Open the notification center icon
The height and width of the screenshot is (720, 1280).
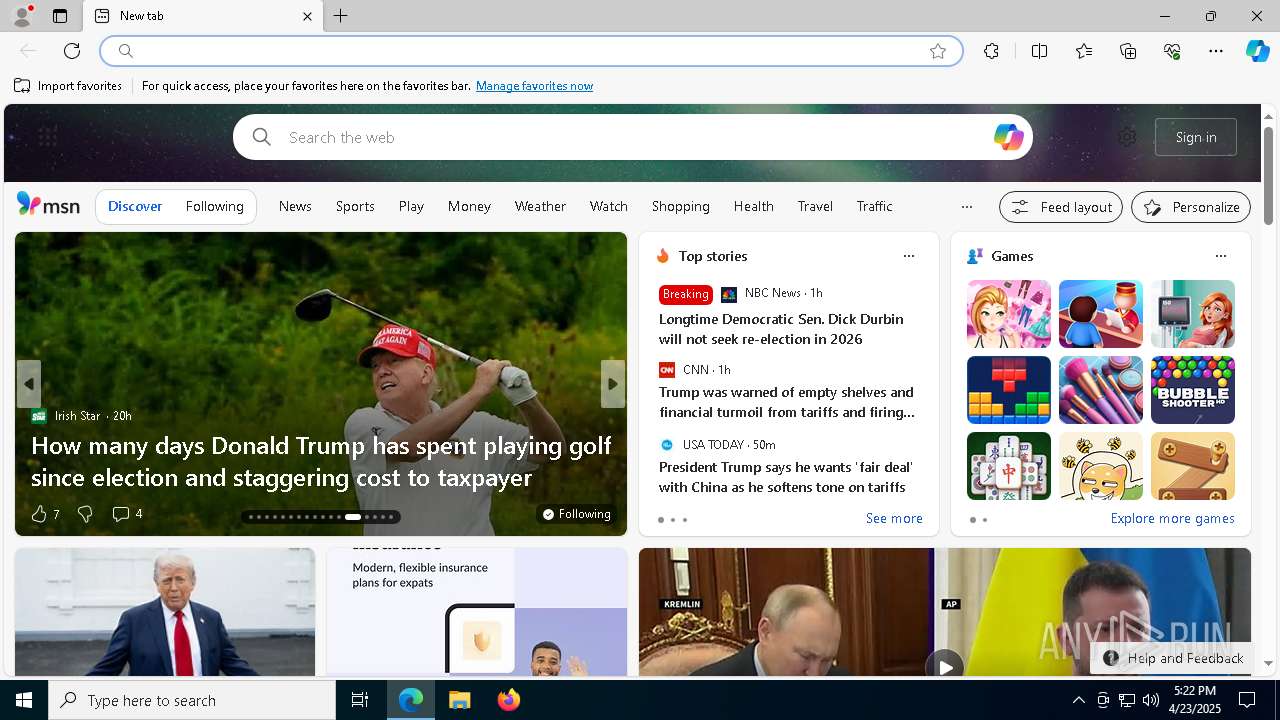[1247, 700]
